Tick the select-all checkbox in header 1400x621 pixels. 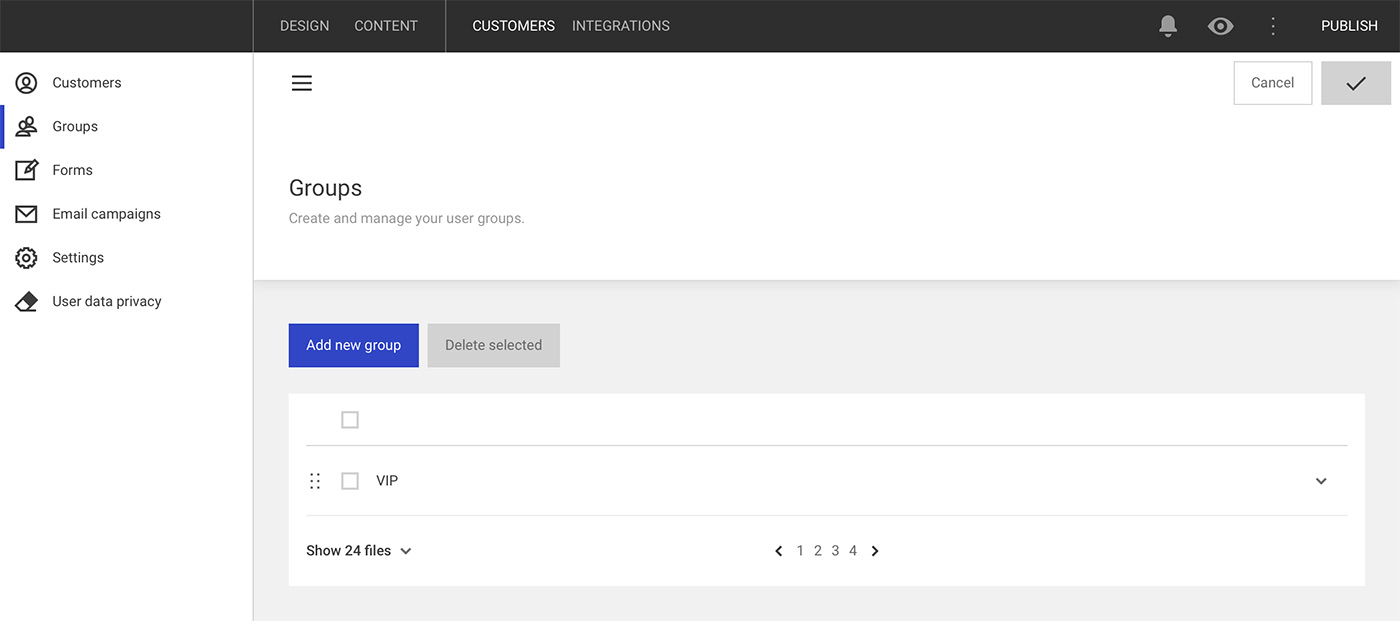click(x=350, y=420)
